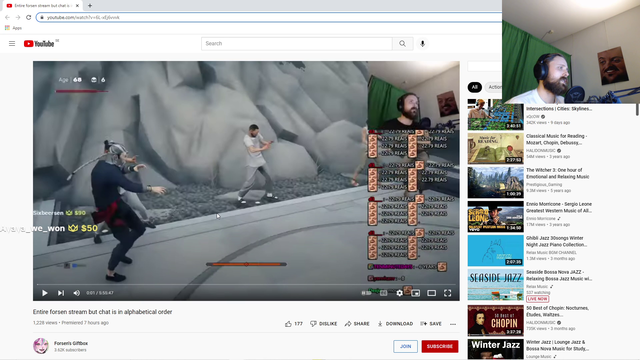Open a new browser tab
Image resolution: width=640 pixels, height=360 pixels.
[x=90, y=6]
